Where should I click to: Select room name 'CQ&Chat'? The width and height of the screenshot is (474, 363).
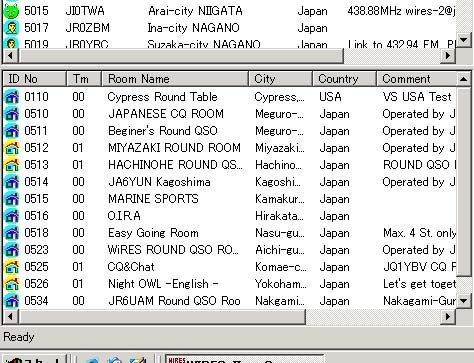pos(131,267)
